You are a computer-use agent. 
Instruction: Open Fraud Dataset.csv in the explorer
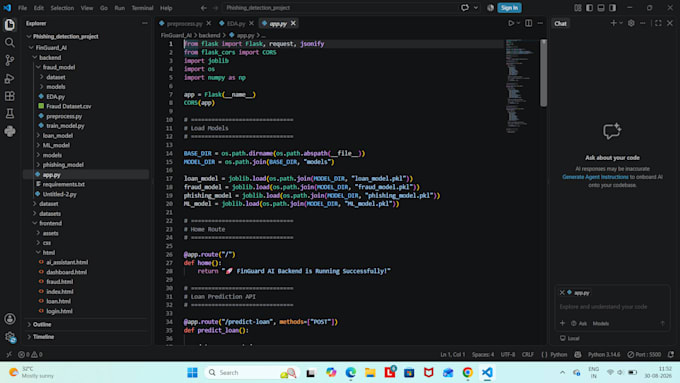(x=69, y=106)
